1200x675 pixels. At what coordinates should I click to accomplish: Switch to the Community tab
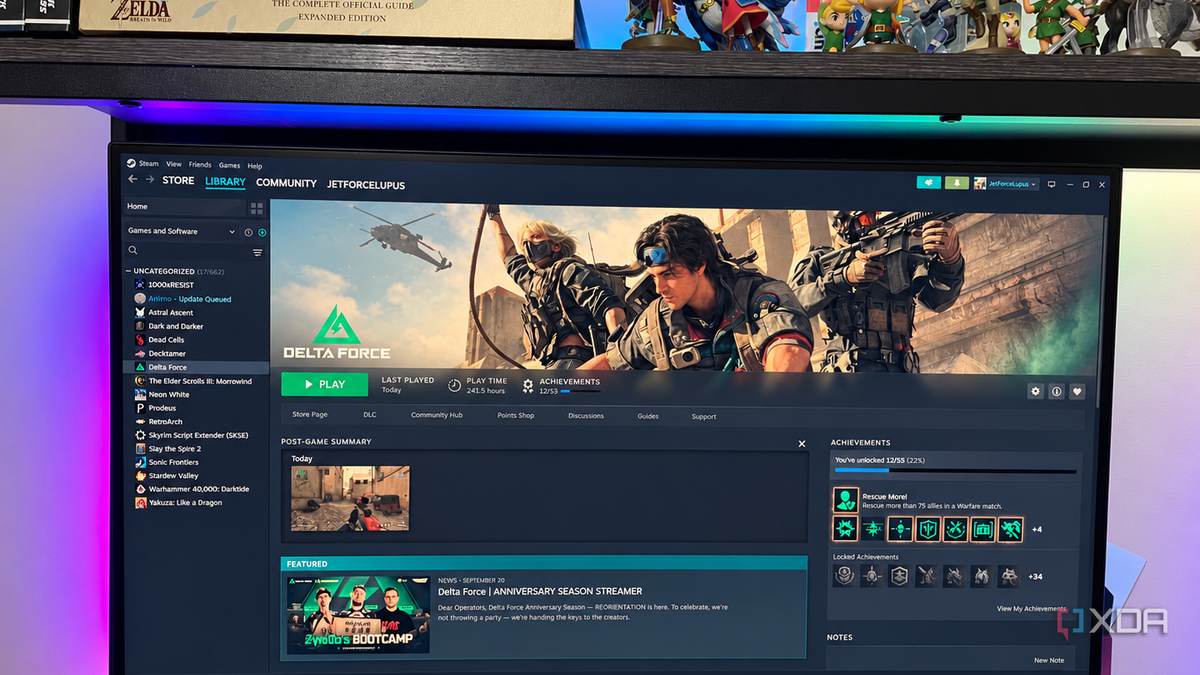click(x=286, y=183)
